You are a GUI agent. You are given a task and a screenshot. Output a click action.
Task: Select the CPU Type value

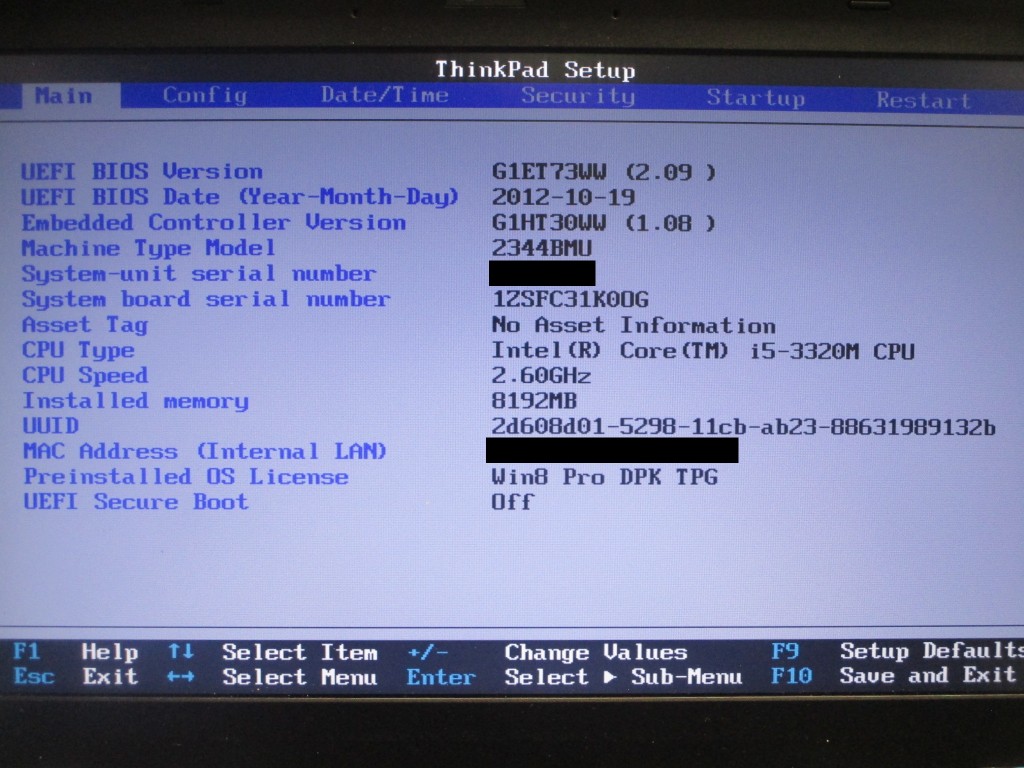pos(702,351)
